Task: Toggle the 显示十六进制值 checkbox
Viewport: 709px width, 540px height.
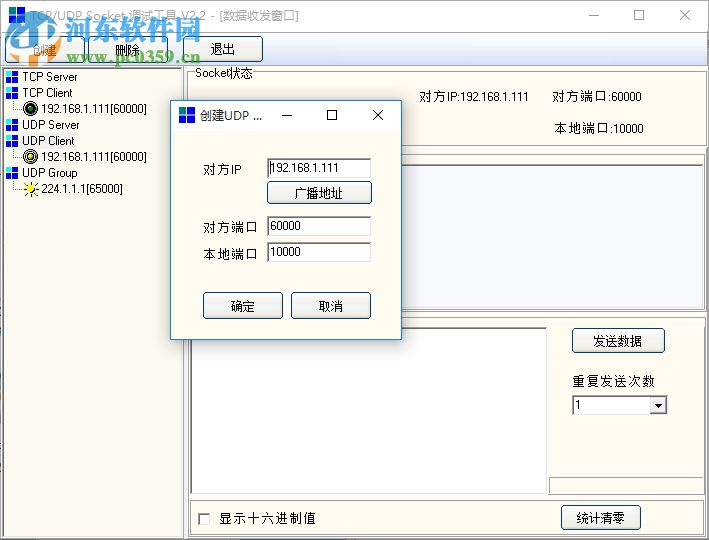Action: (x=204, y=518)
